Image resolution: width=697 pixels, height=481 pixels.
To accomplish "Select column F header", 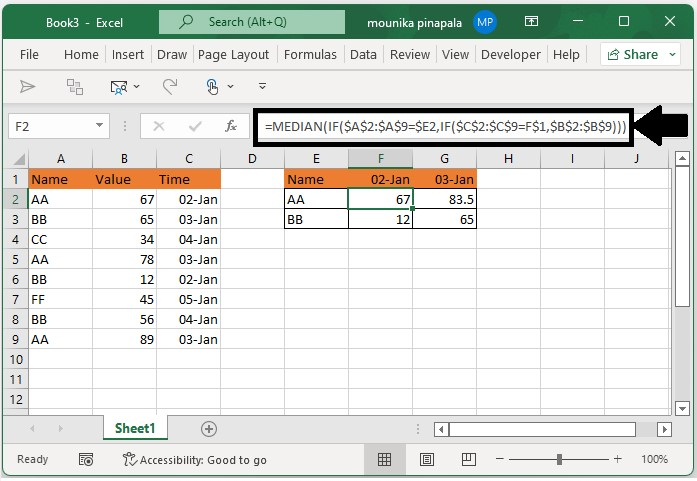I will click(x=381, y=159).
